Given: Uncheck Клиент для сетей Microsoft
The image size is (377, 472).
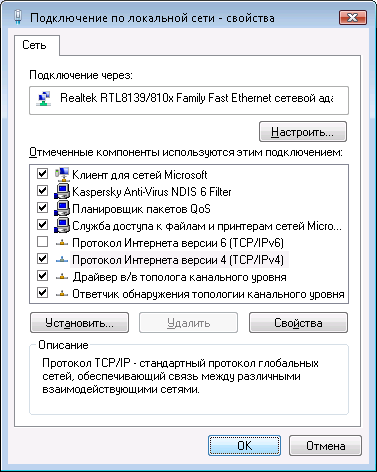Looking at the screenshot, I should [x=42, y=174].
